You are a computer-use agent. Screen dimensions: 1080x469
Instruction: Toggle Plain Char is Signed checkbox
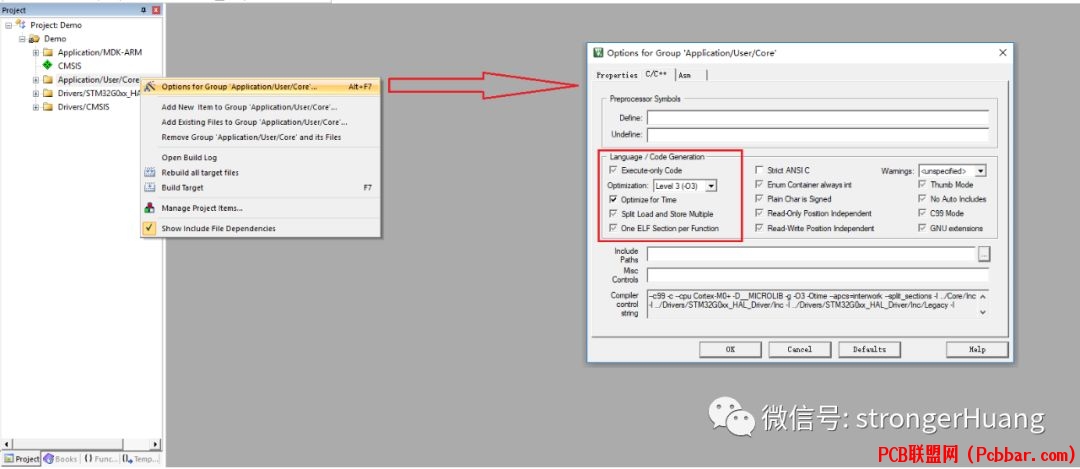759,198
